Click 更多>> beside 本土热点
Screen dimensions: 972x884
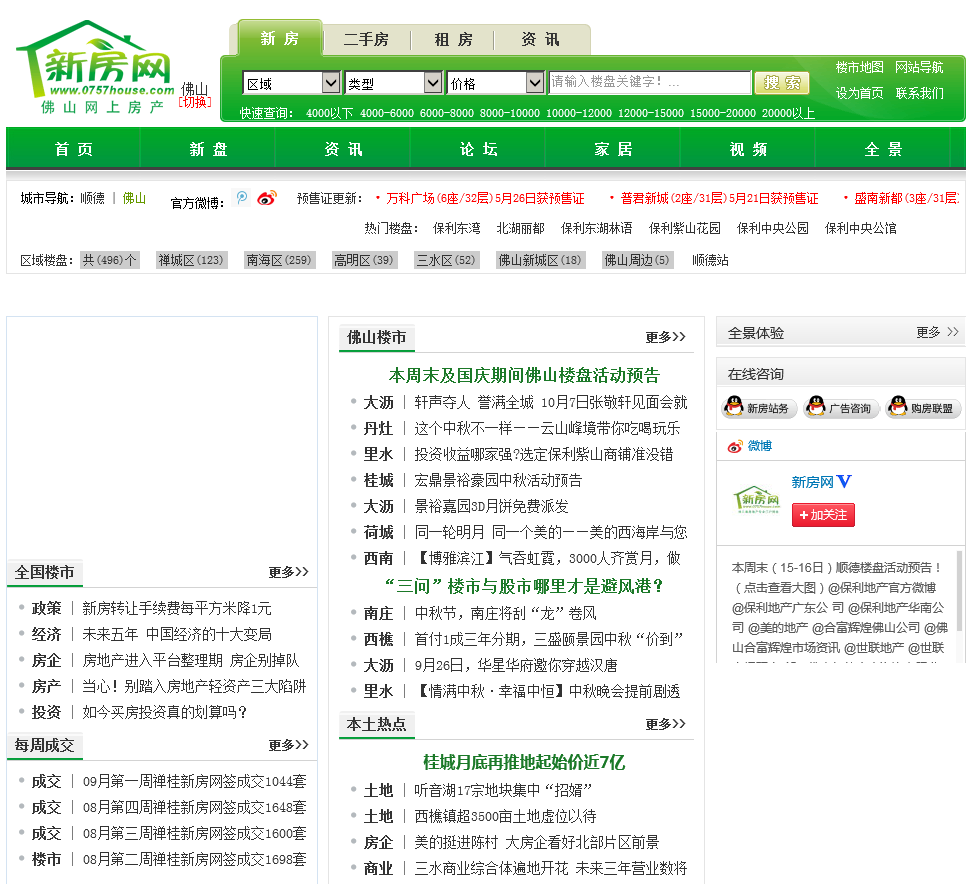tap(665, 723)
